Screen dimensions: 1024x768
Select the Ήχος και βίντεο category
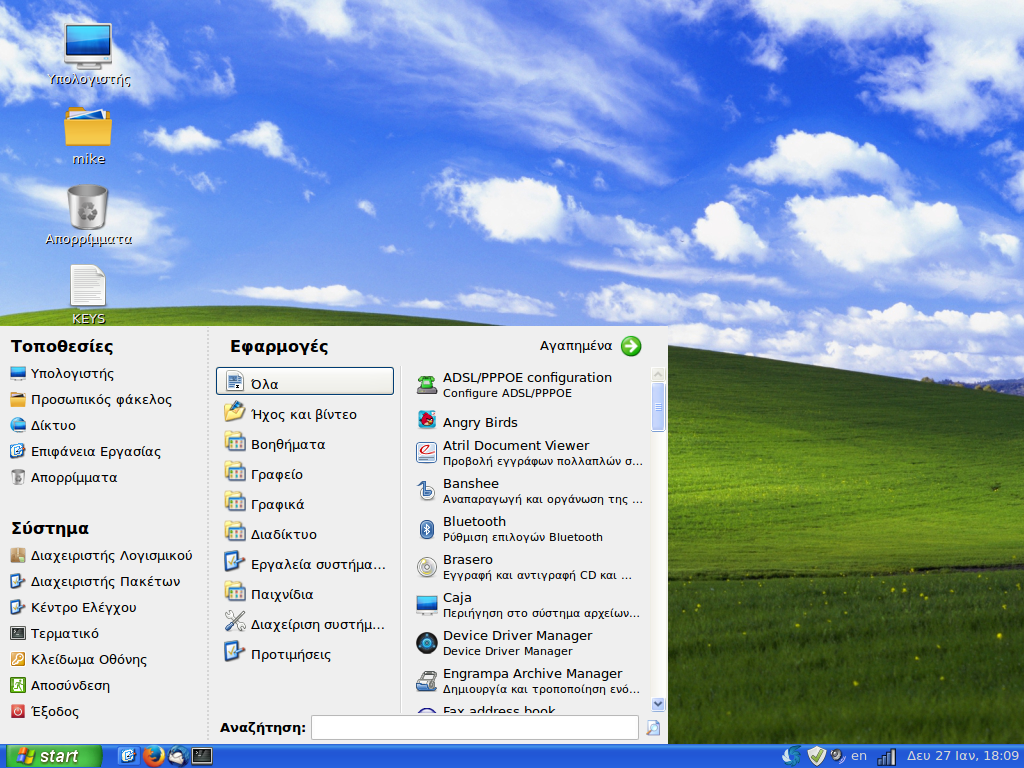305,414
